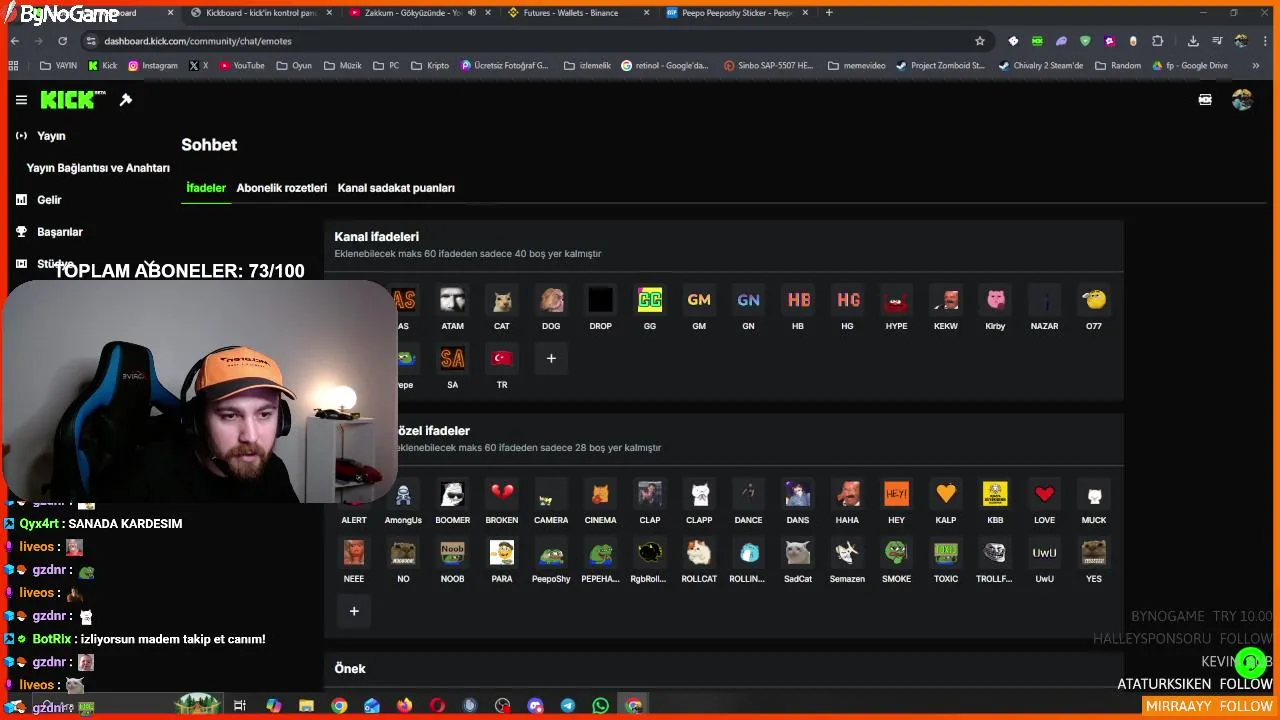
Task: Open the Müzik bookmarks folder
Action: point(343,66)
